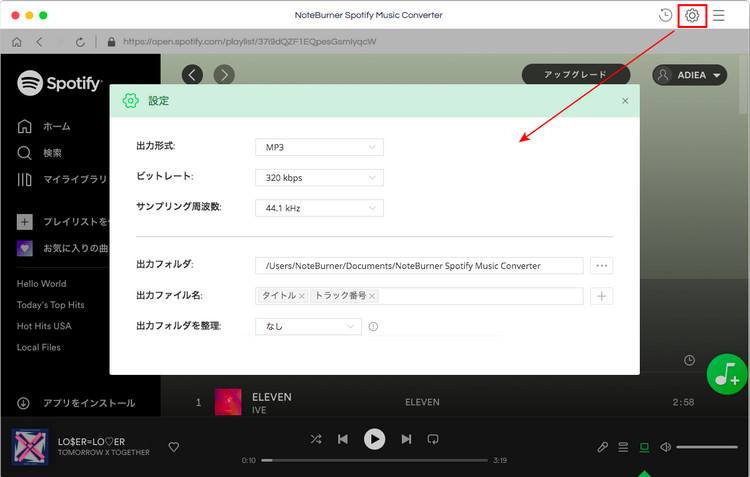This screenshot has height=477, width=750.
Task: Open the hamburger menu in title bar
Action: click(x=718, y=15)
